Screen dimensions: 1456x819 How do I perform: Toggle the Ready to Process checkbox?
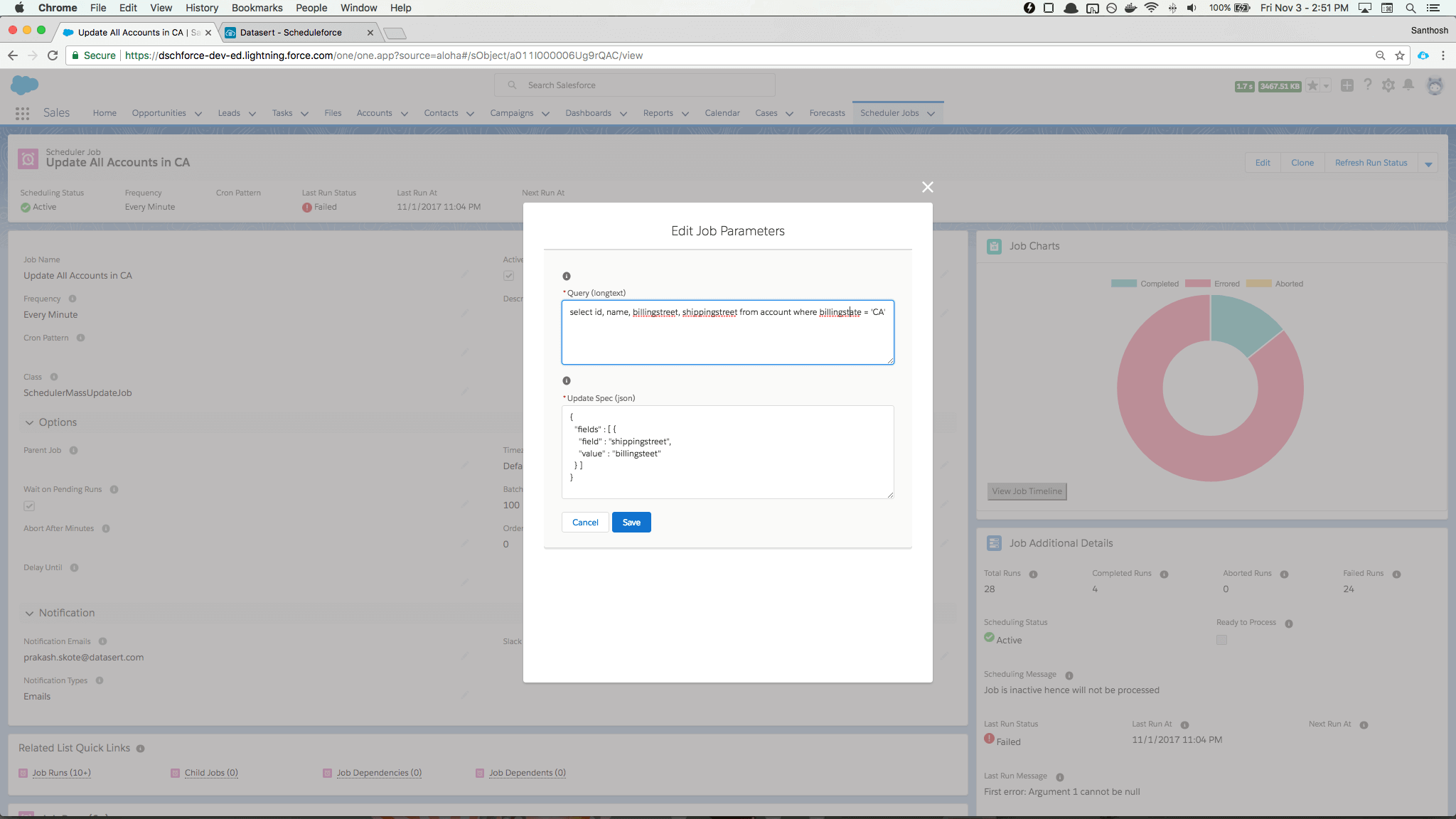tap(1221, 640)
